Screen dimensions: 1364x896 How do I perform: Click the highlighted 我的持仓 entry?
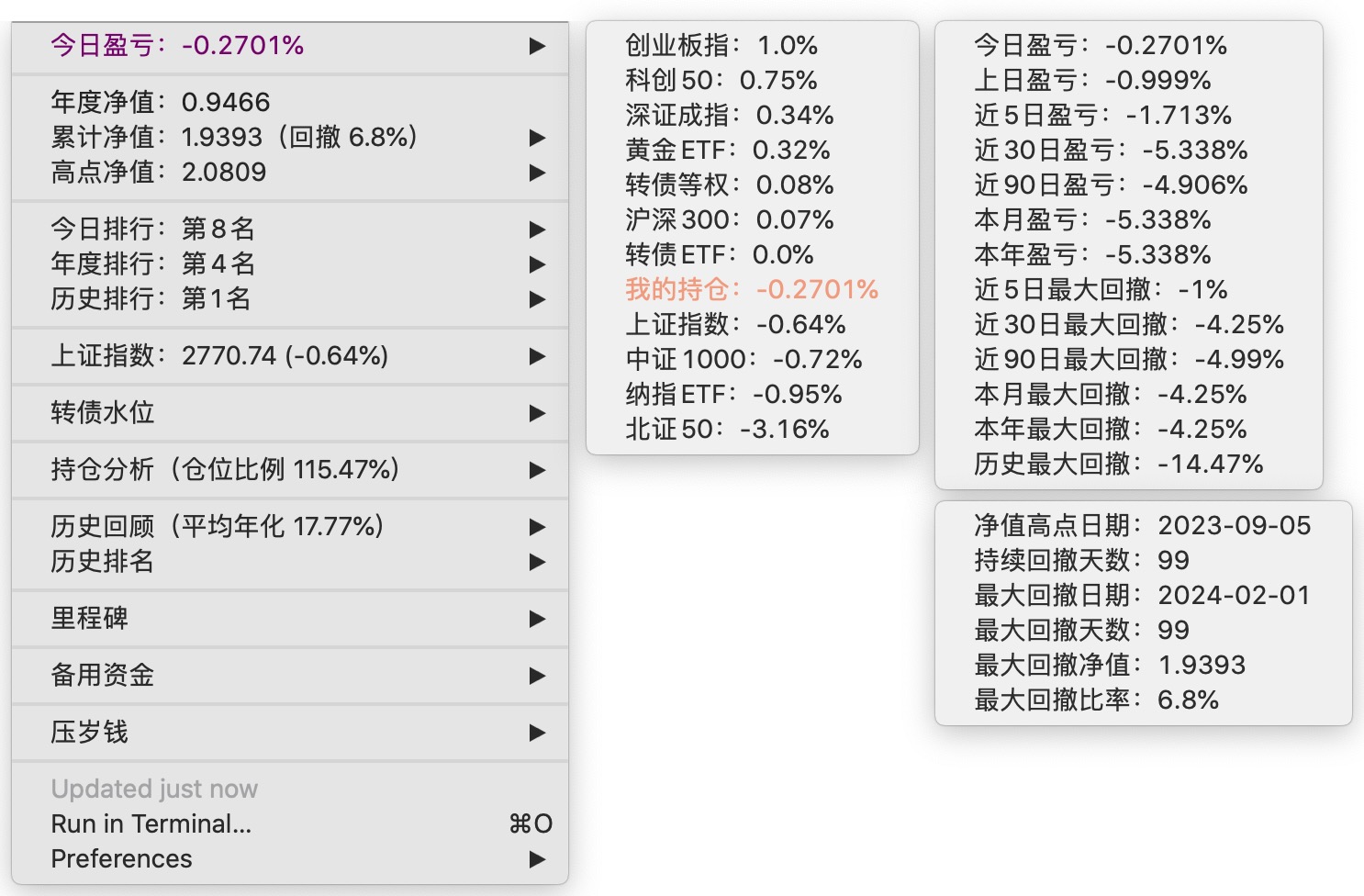(751, 289)
